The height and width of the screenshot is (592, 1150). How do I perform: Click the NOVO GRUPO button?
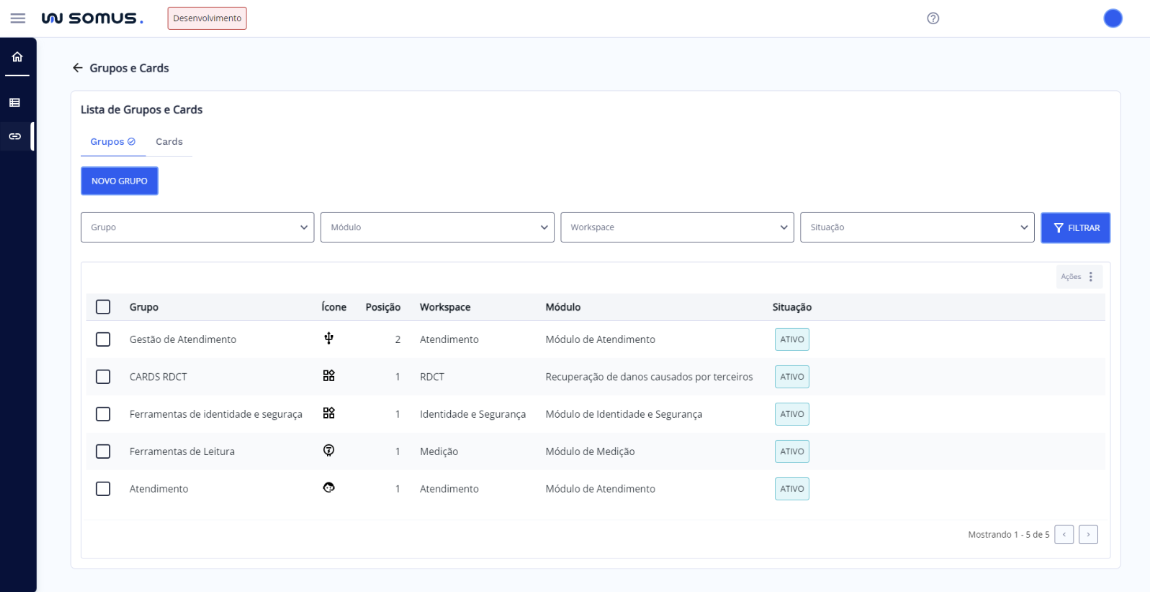pos(119,181)
